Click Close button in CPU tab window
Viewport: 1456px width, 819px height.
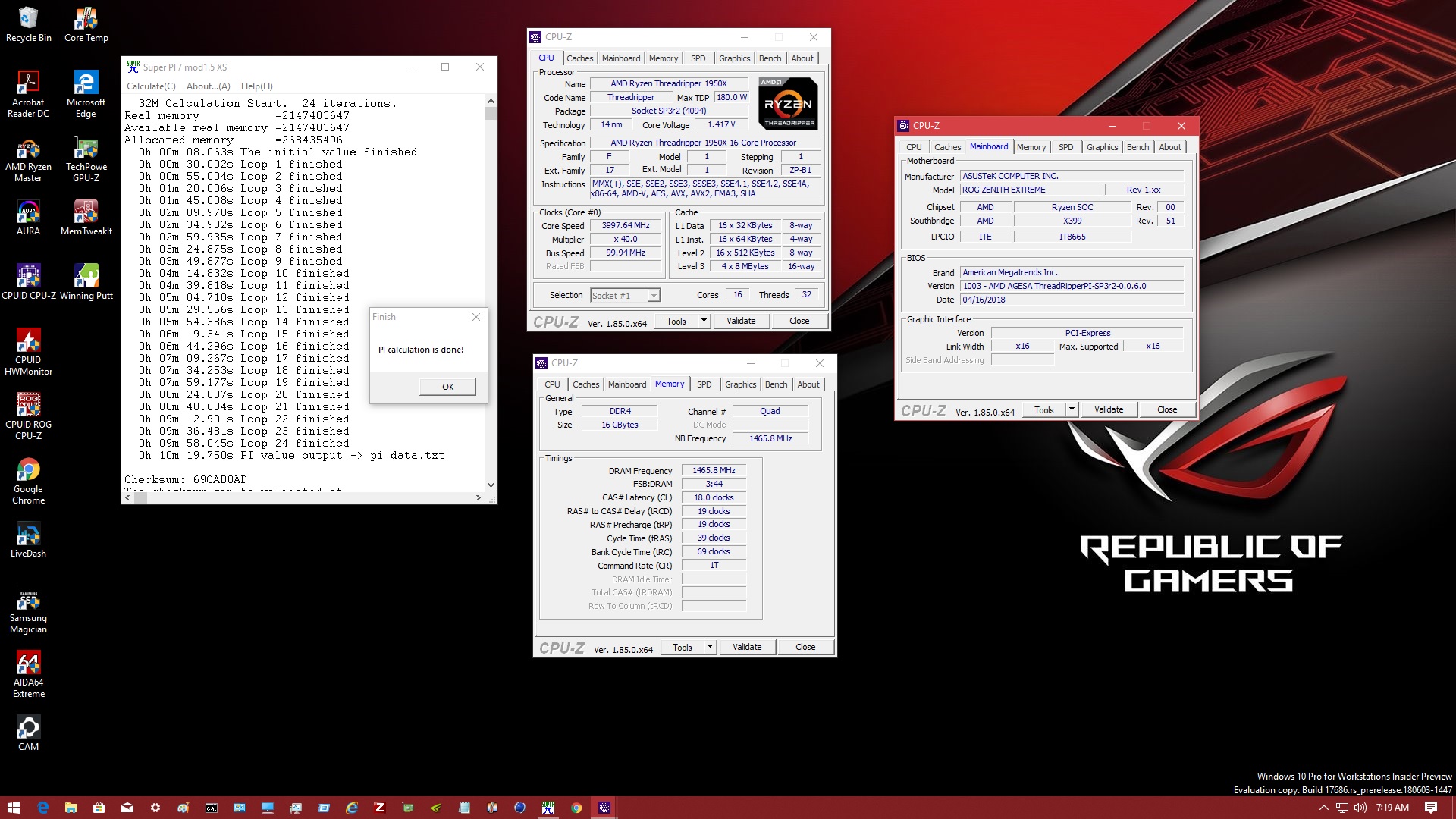tap(799, 321)
